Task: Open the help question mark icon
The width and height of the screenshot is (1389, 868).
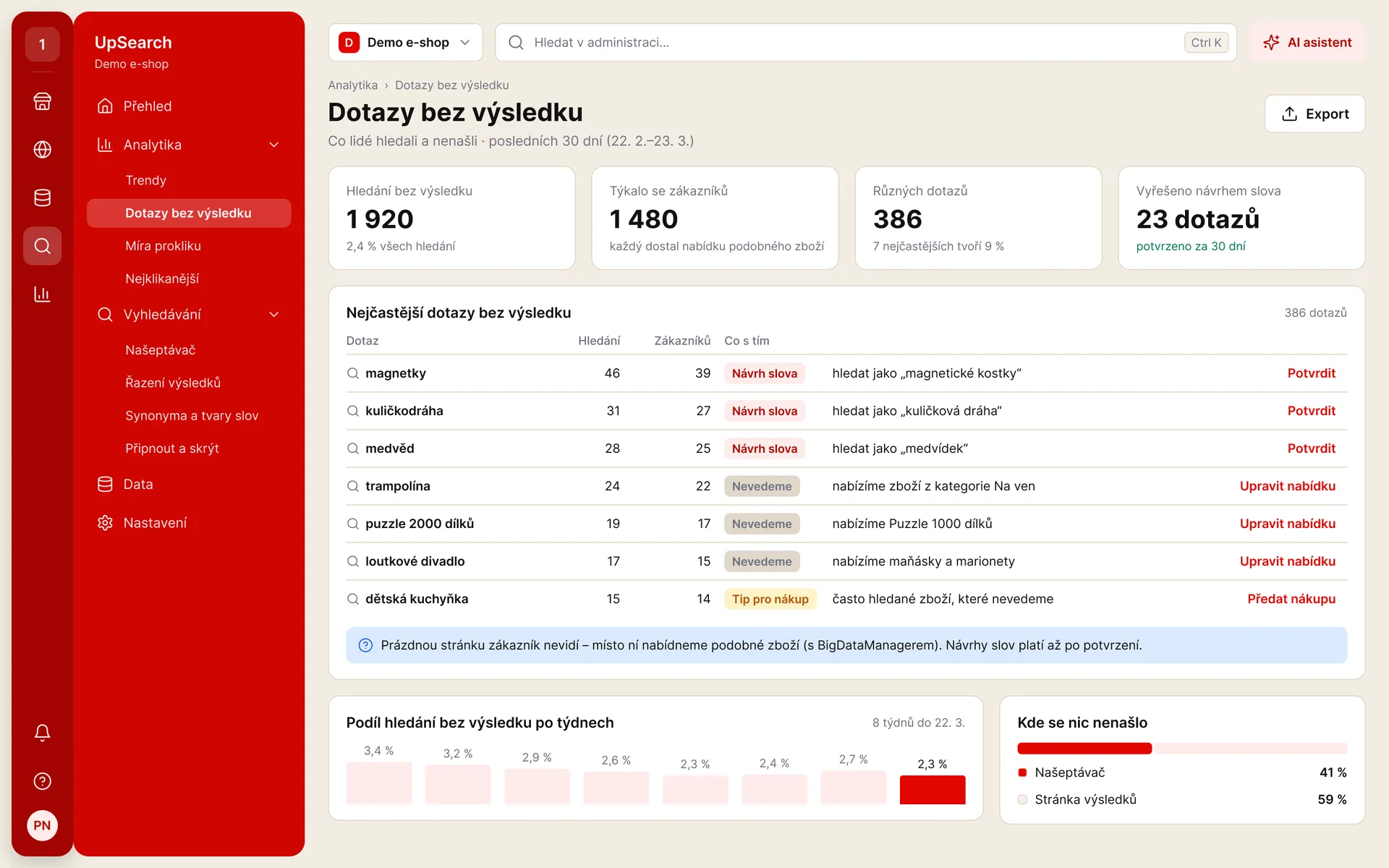Action: click(42, 781)
